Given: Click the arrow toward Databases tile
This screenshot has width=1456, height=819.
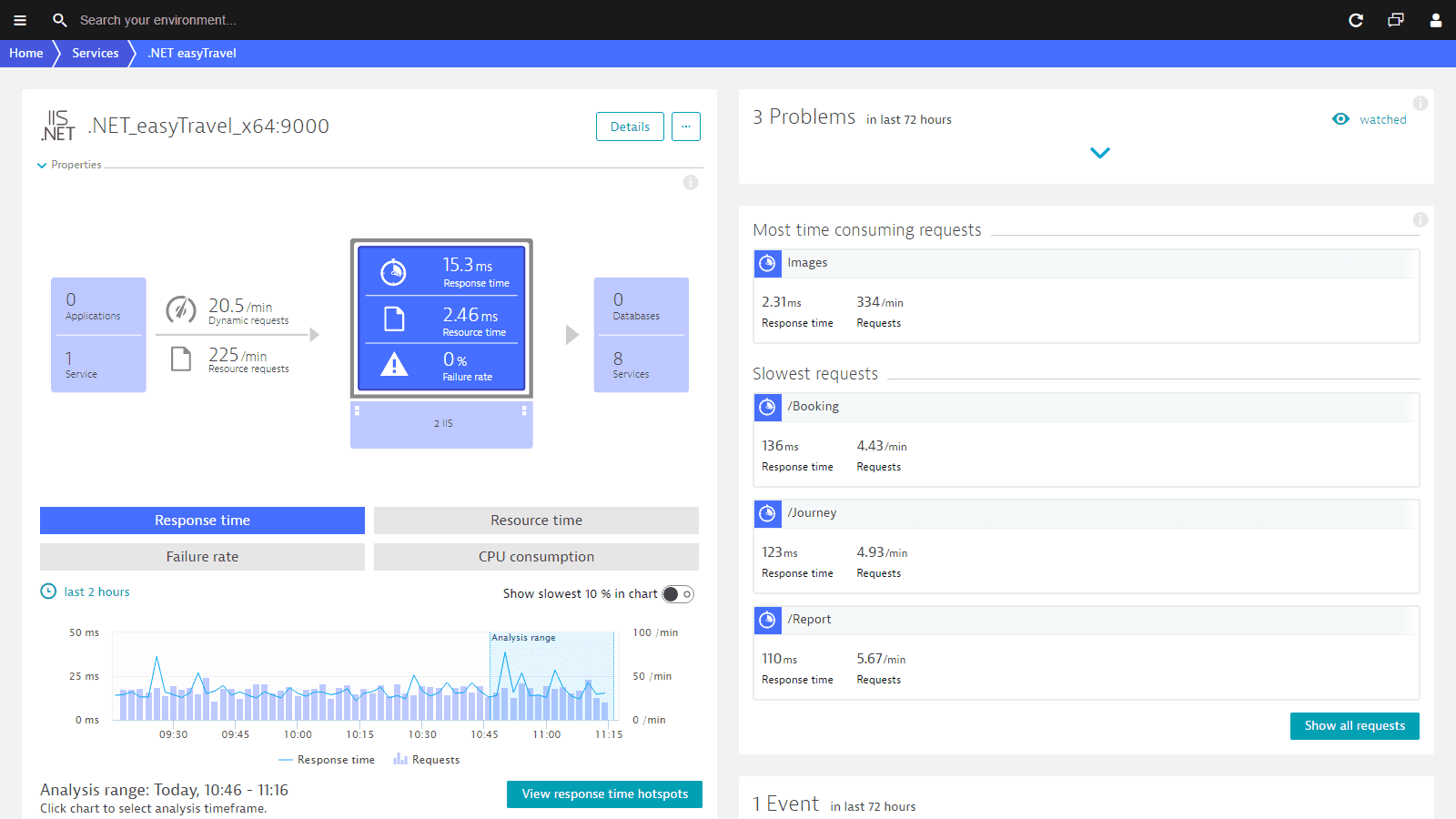Looking at the screenshot, I should (571, 335).
